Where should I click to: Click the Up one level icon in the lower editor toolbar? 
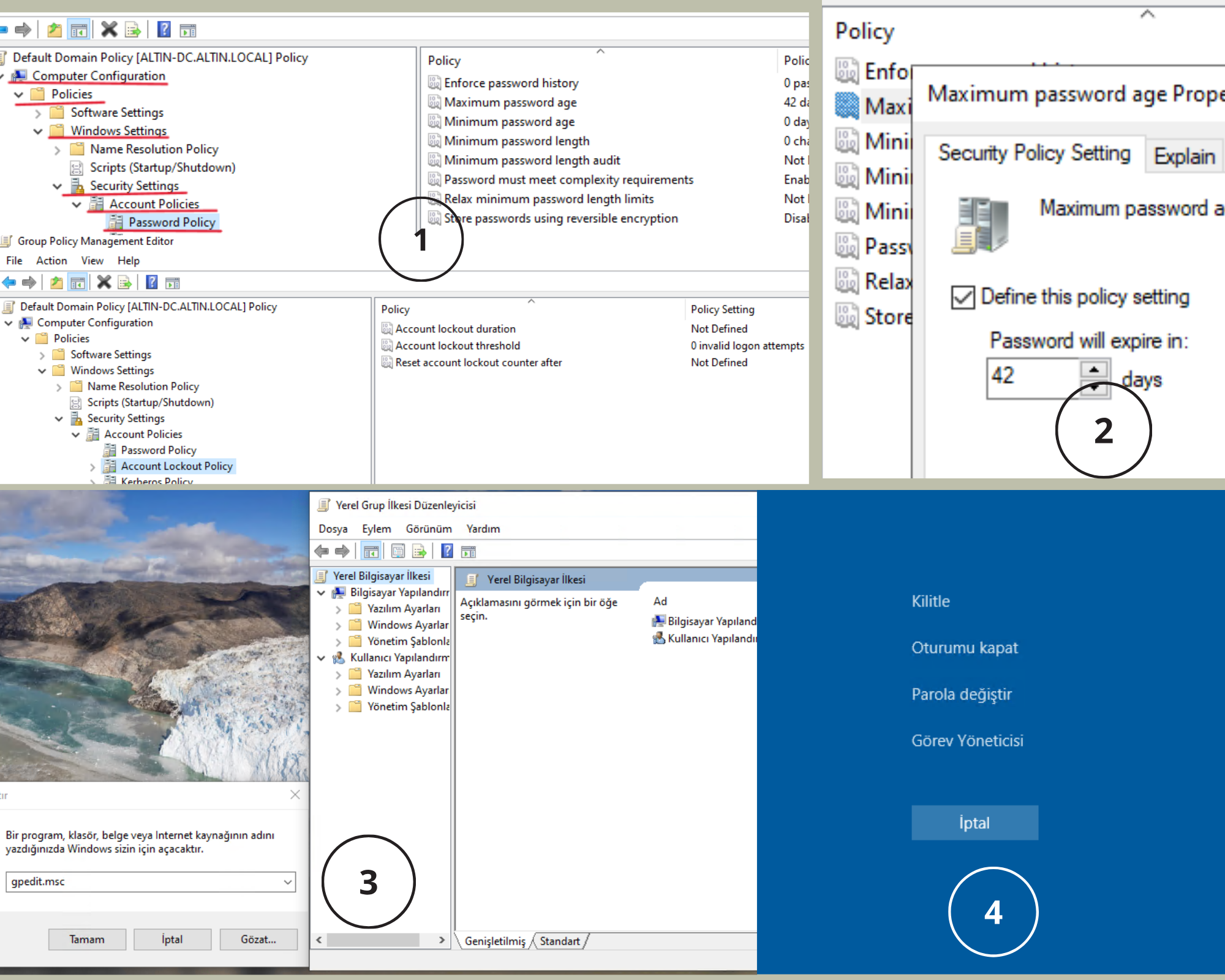pos(56,282)
